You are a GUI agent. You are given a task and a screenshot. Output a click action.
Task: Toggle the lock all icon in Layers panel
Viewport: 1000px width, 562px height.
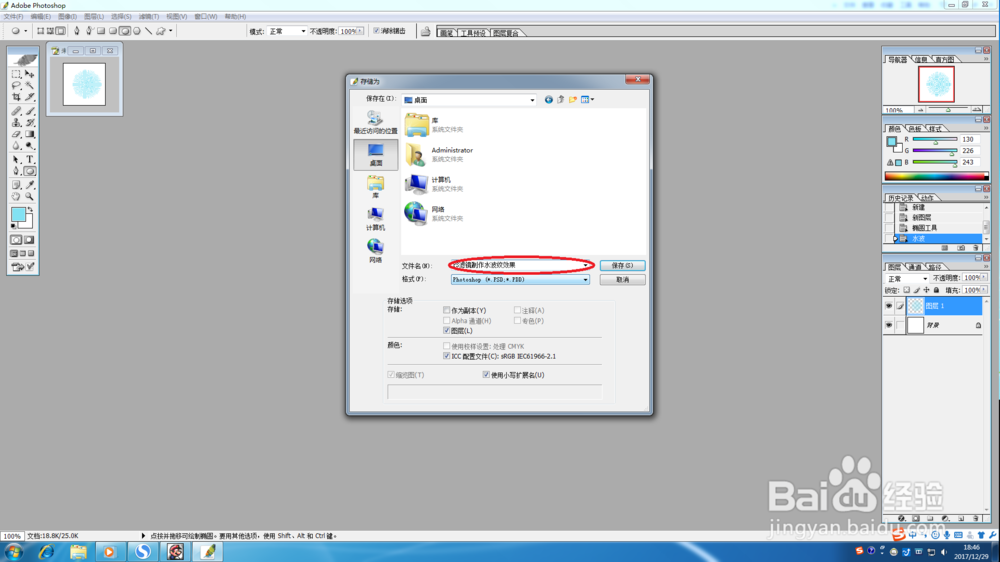[936, 290]
